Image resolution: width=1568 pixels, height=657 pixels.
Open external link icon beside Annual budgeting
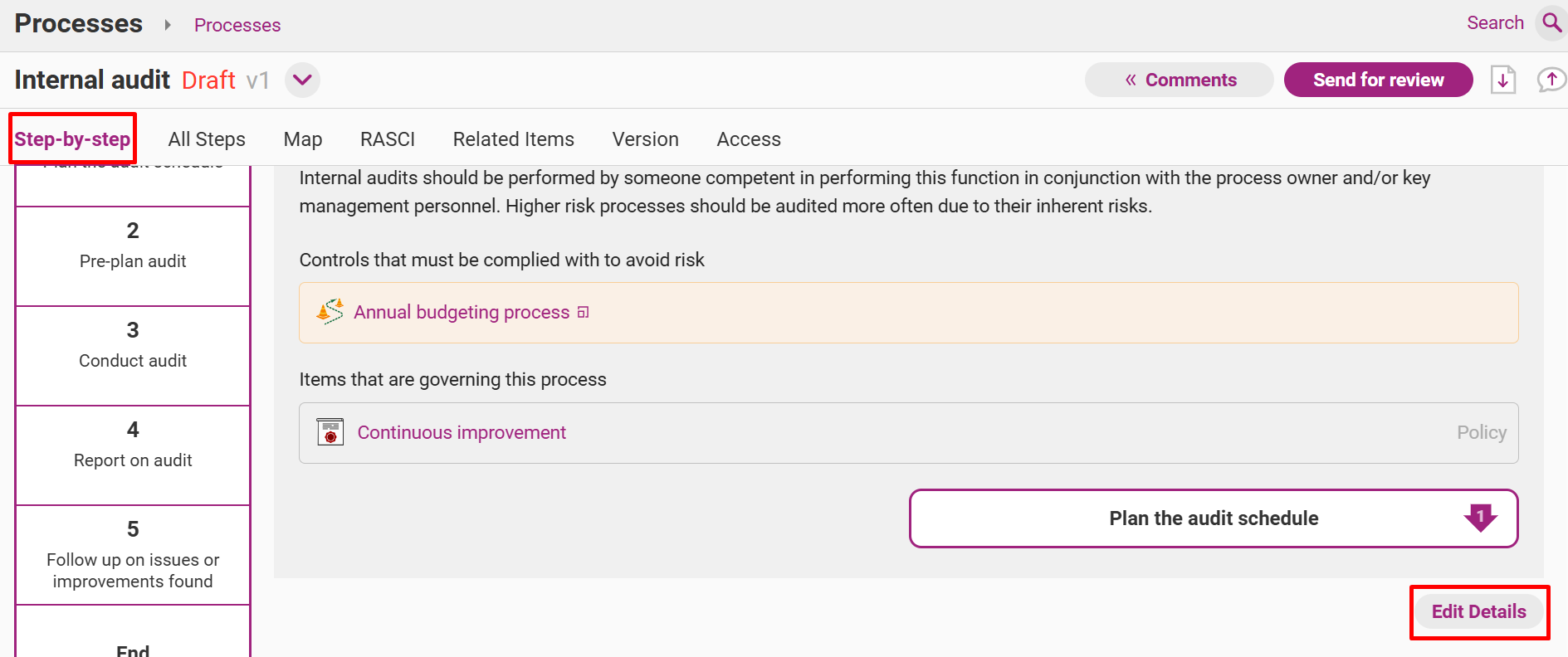pos(584,313)
